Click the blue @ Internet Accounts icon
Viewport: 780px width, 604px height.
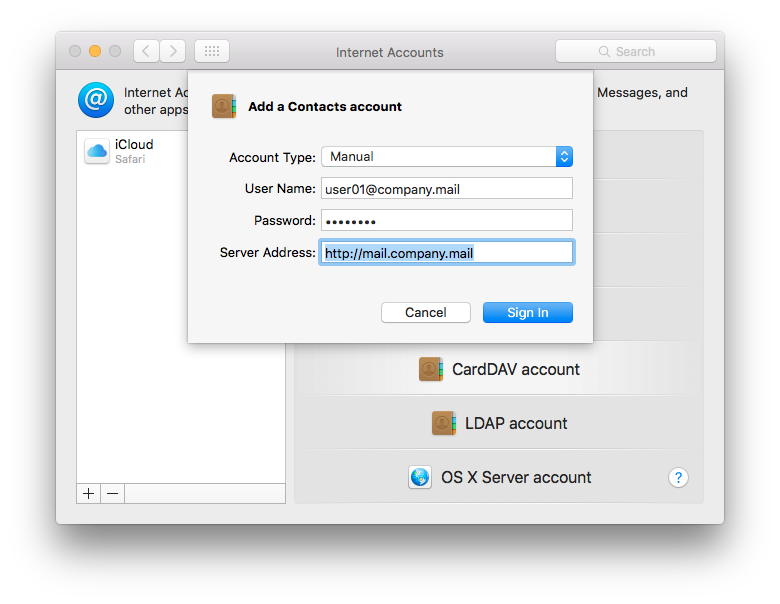tap(96, 100)
